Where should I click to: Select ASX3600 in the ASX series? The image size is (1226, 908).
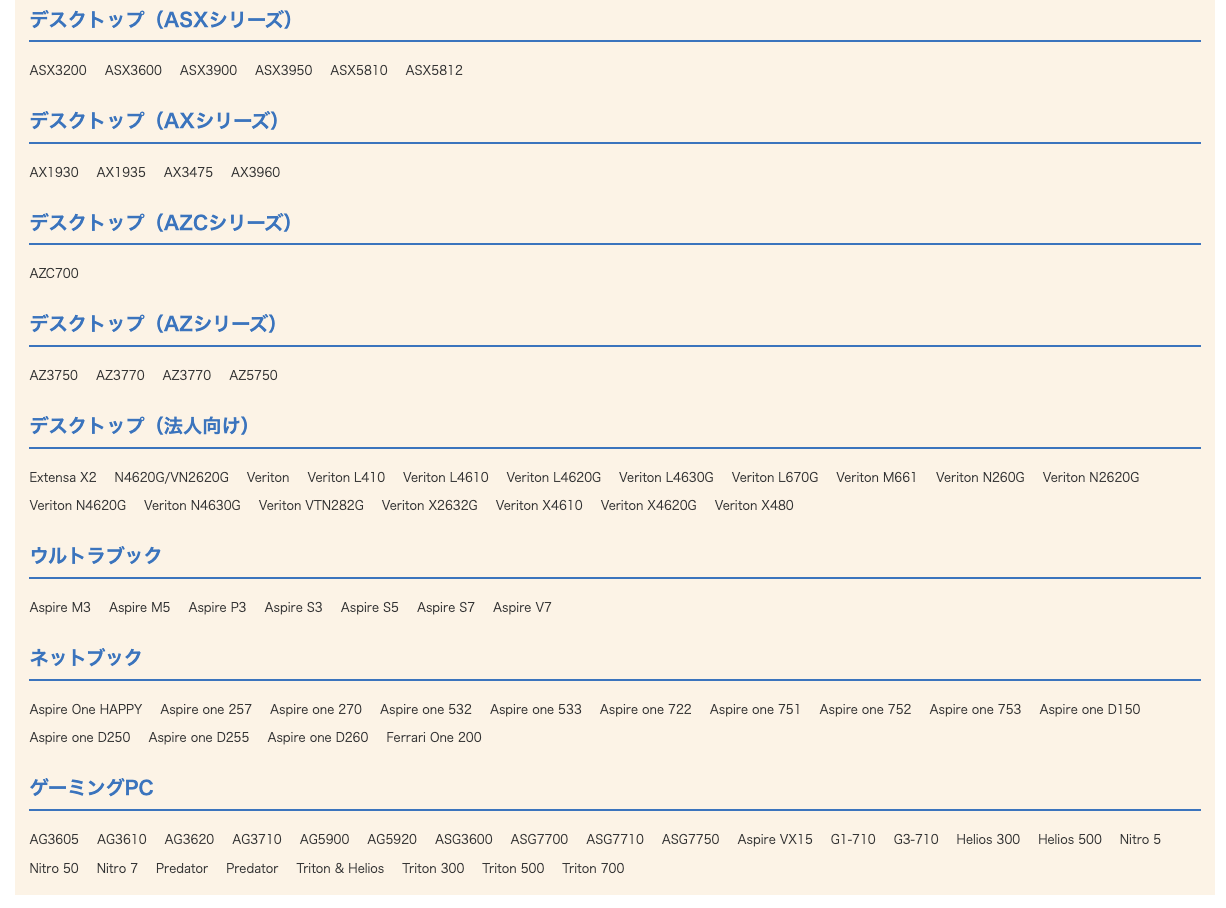(x=133, y=70)
